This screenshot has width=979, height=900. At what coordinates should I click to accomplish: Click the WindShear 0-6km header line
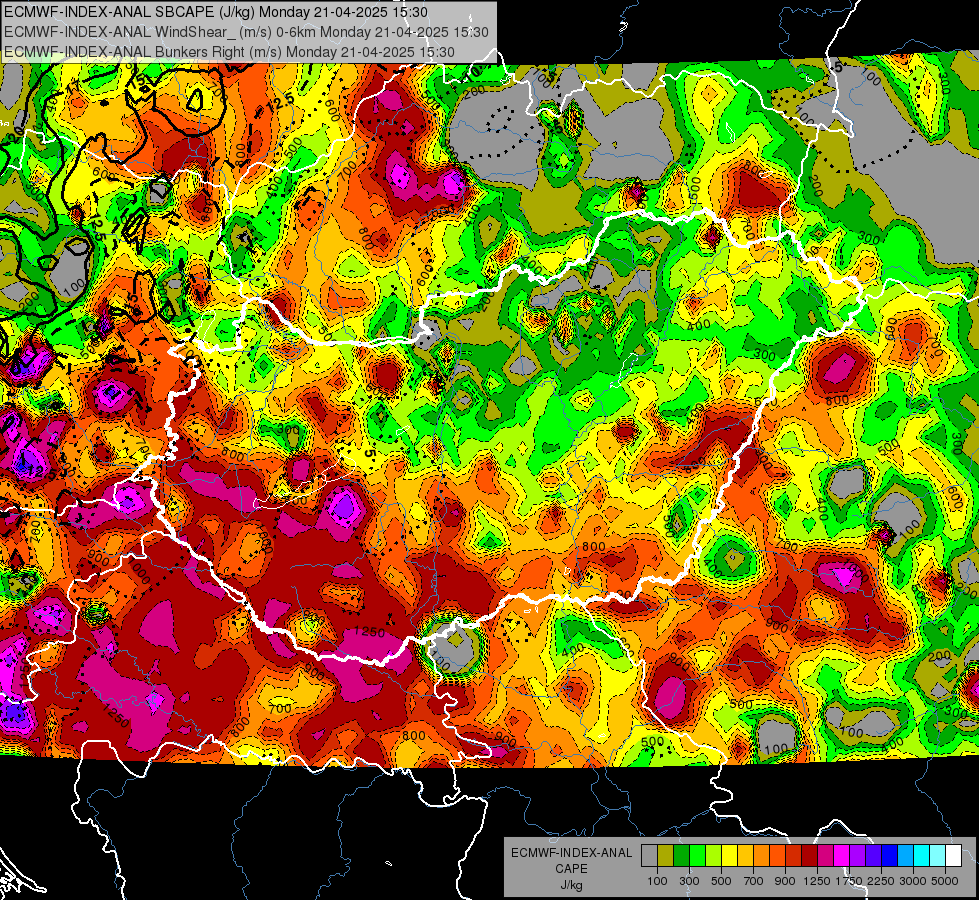click(246, 32)
